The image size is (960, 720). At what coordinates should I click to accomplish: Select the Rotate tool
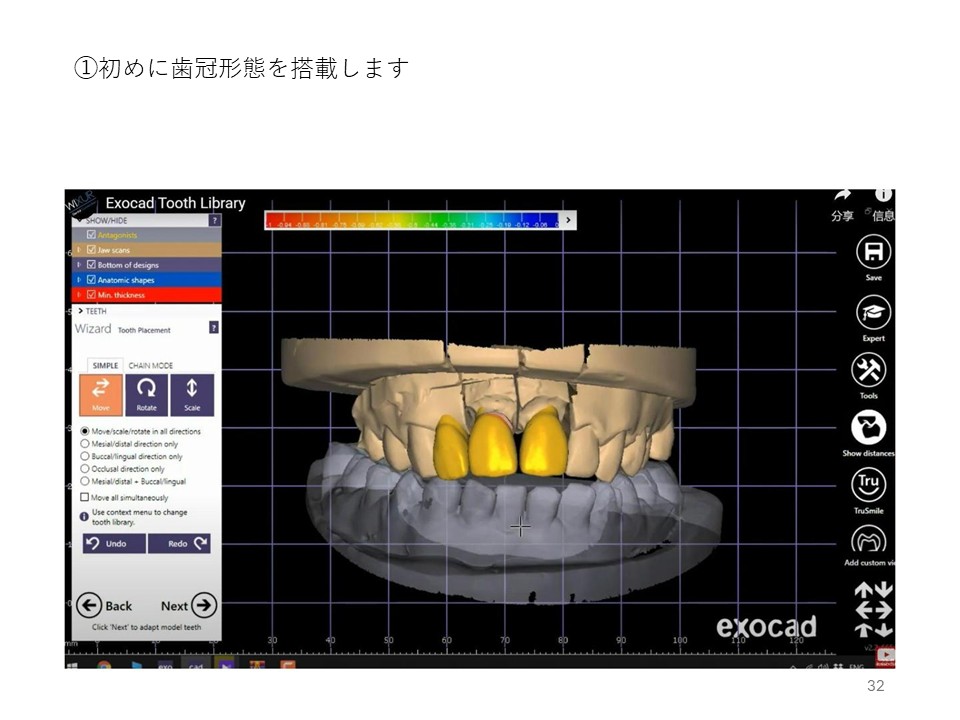[146, 394]
